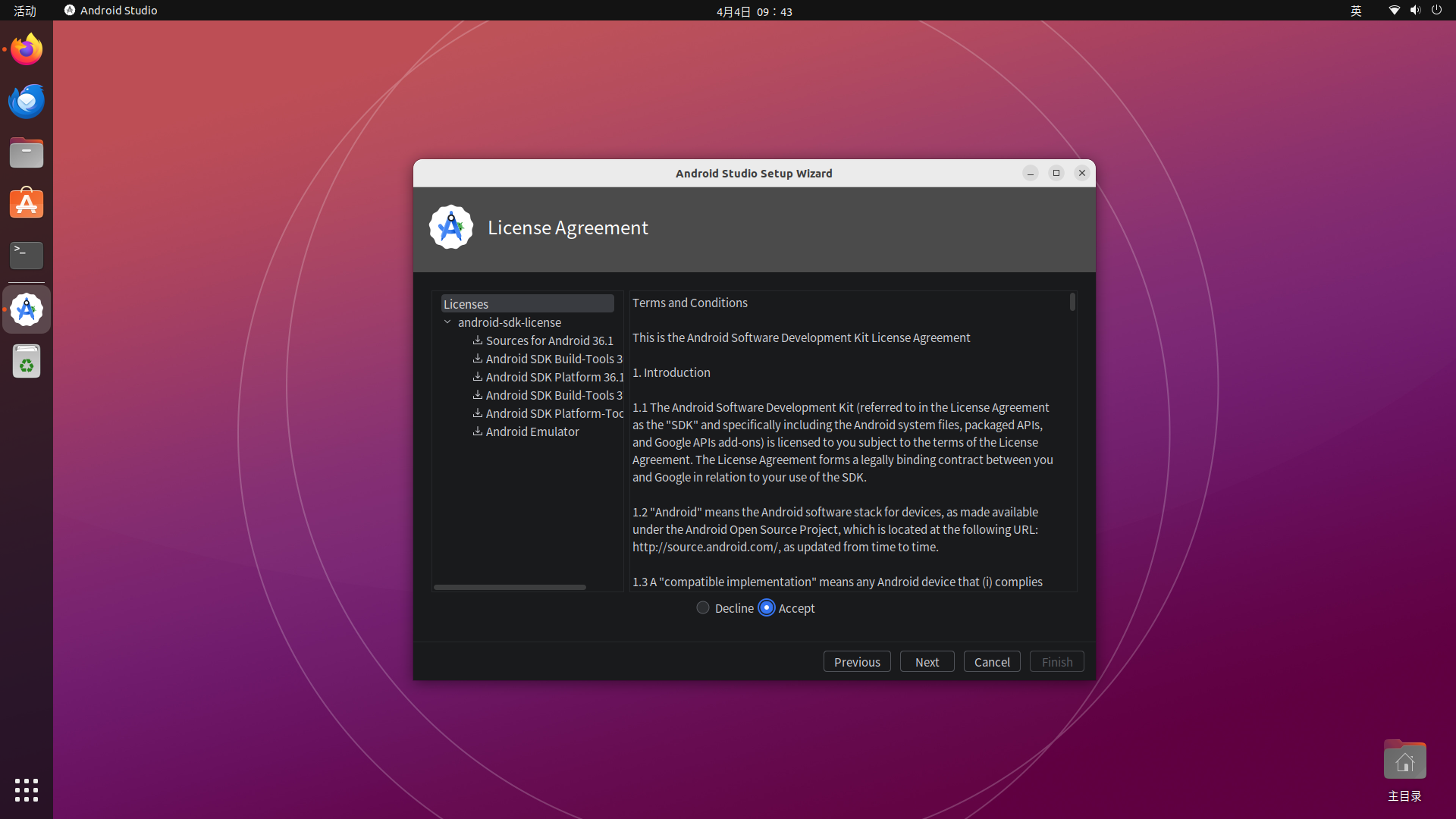Viewport: 1456px width, 819px height.
Task: Open Firefox from the dock
Action: pos(27,49)
